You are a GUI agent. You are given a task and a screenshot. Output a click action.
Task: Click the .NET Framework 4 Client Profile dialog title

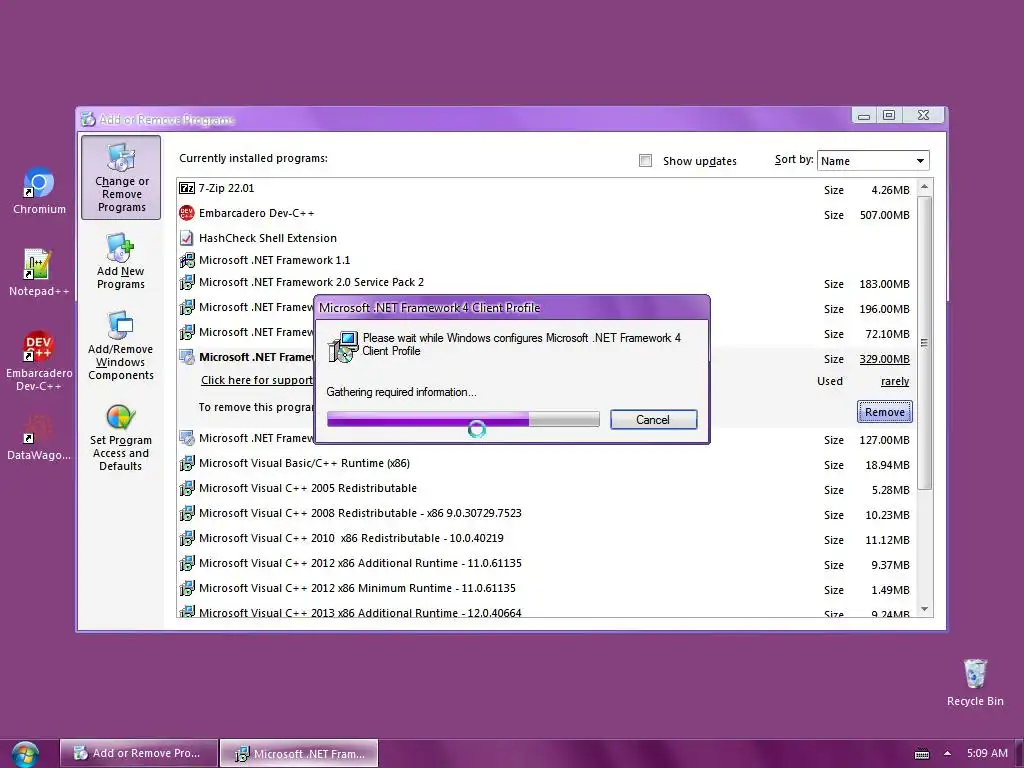pyautogui.click(x=429, y=308)
